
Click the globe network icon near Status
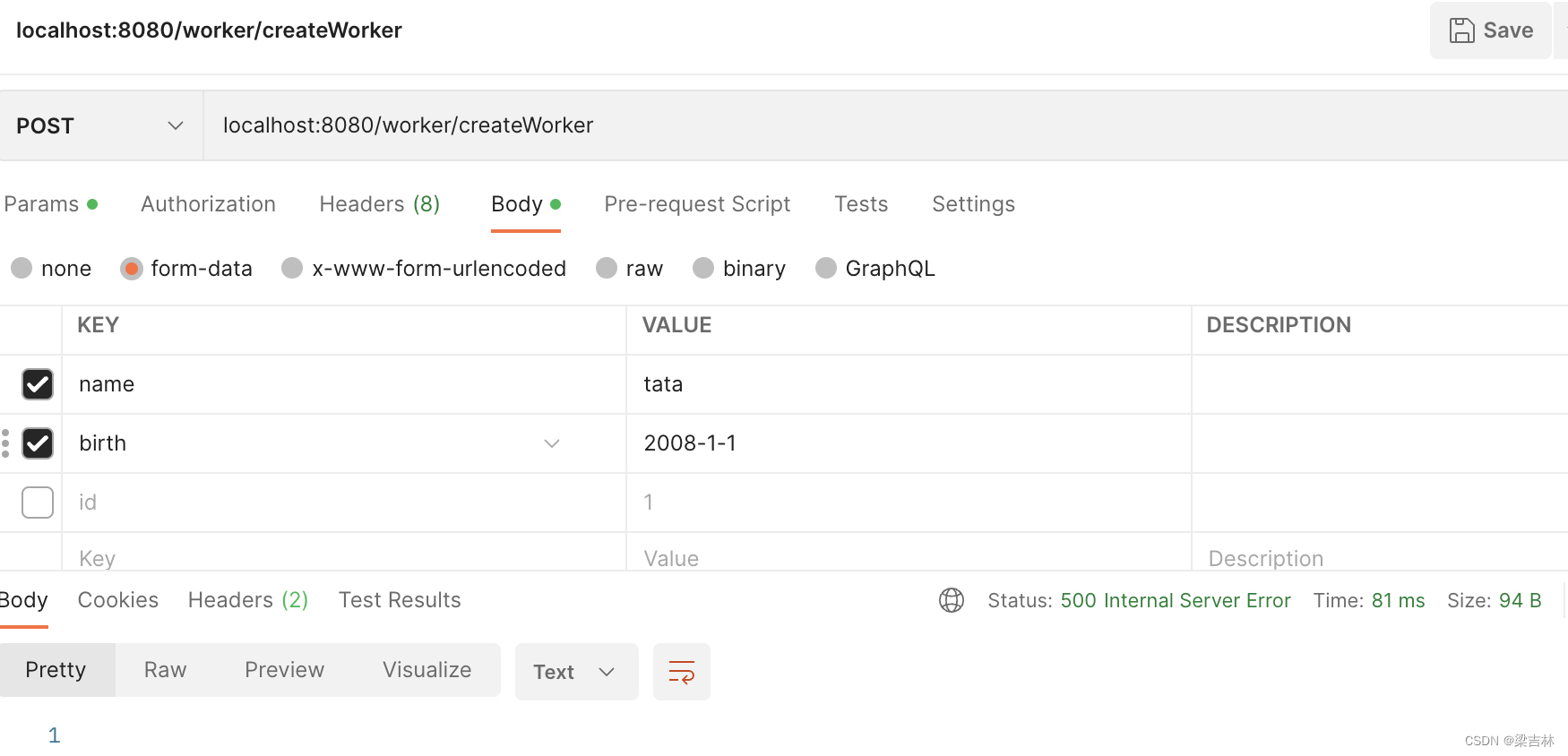click(x=952, y=600)
